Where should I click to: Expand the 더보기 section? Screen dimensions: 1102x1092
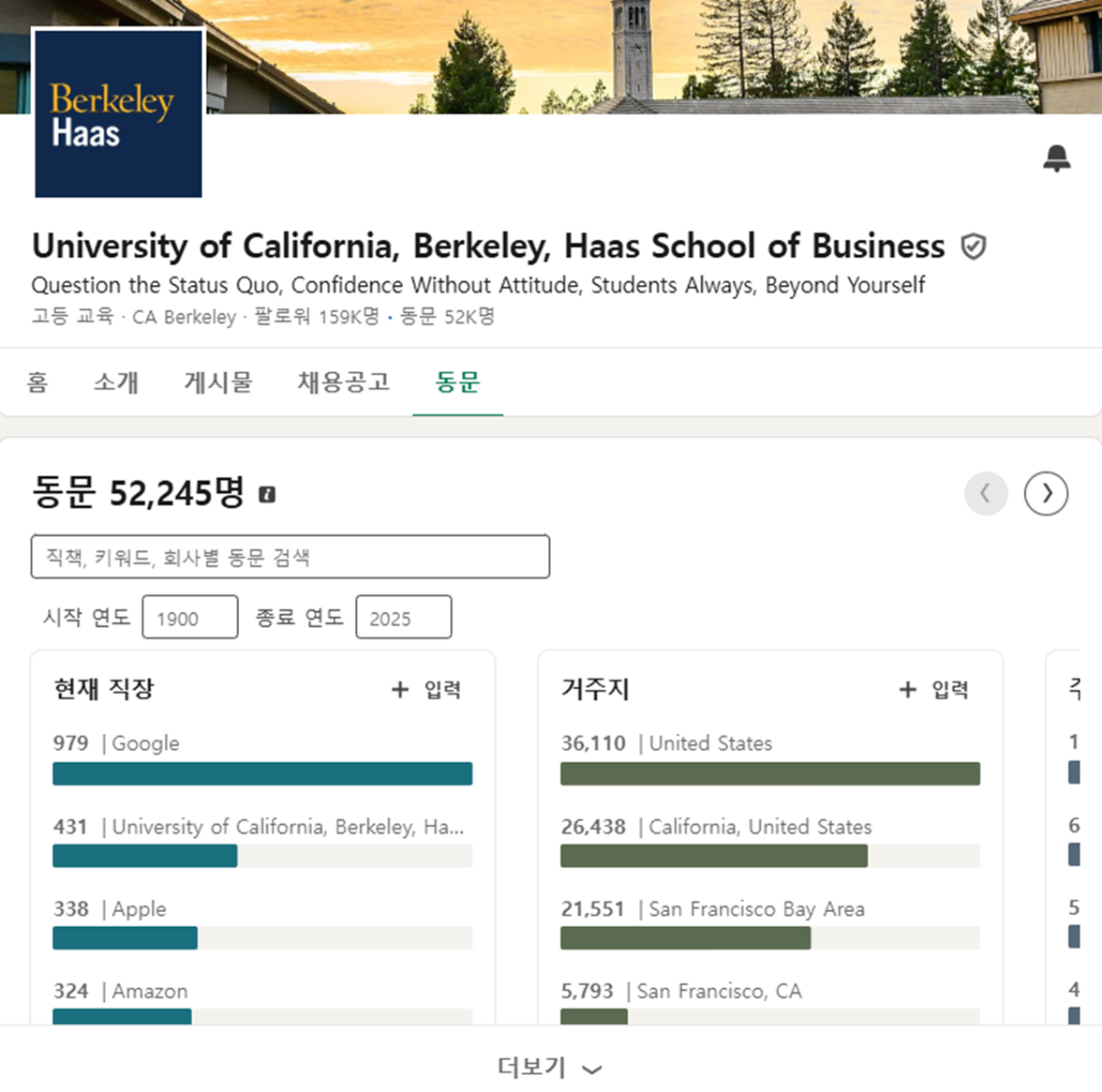[x=549, y=1068]
